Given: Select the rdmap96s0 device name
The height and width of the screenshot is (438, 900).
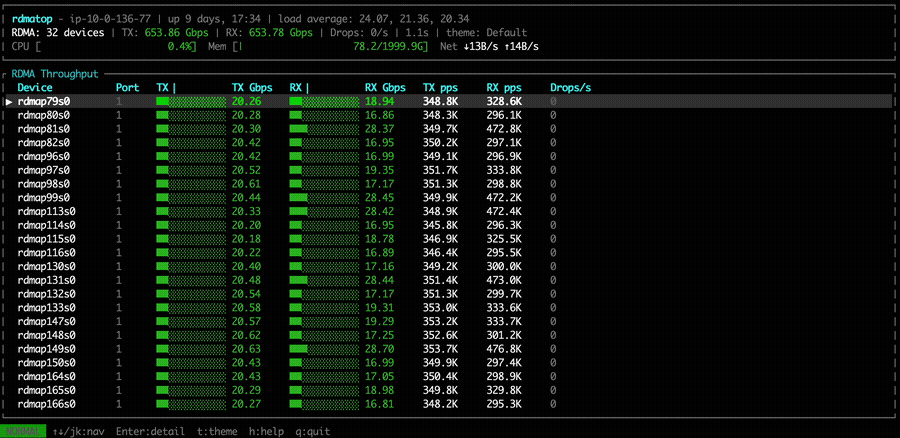Looking at the screenshot, I should (x=44, y=157).
